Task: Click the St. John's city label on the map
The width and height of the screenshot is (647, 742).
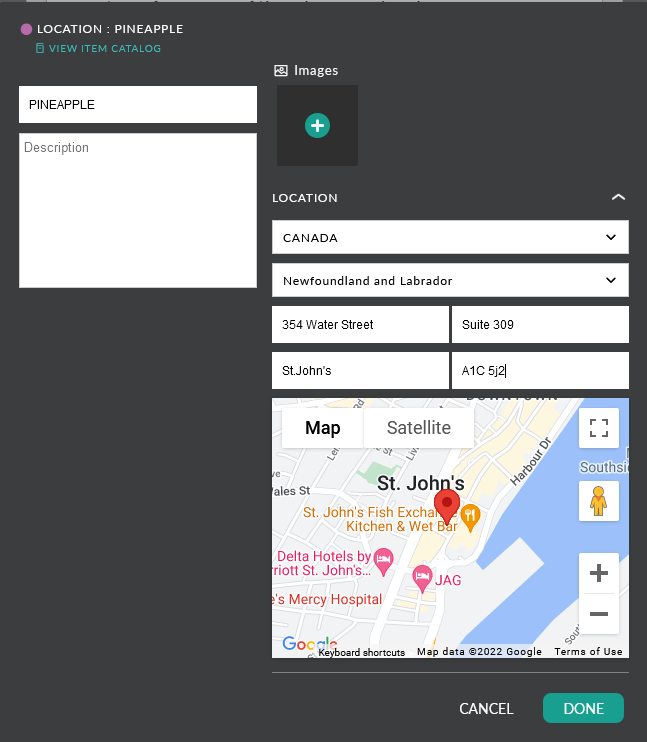Action: [x=420, y=483]
